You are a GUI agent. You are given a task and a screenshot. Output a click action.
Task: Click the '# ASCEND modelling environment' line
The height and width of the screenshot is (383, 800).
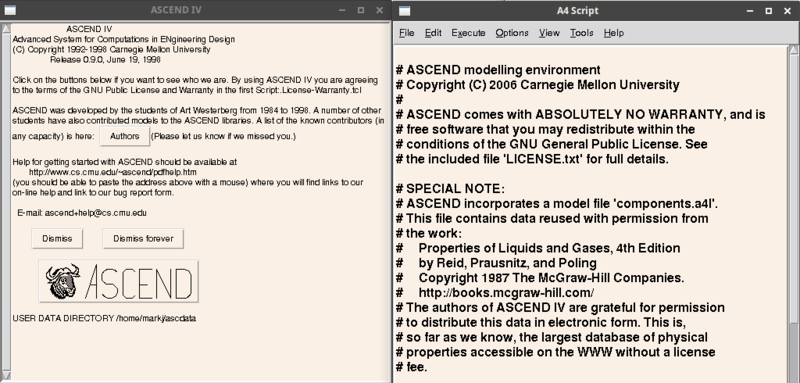[x=498, y=70]
